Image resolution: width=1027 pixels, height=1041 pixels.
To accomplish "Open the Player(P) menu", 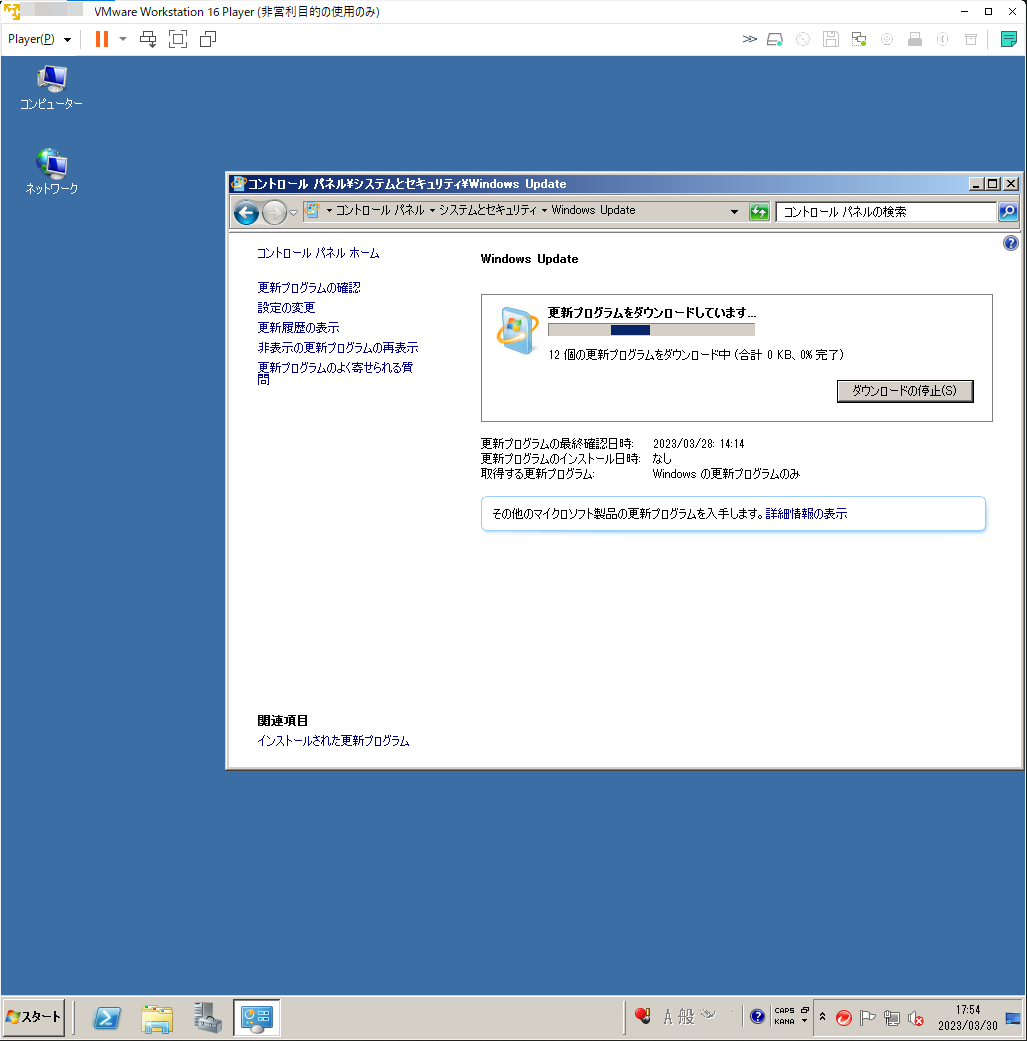I will point(39,39).
